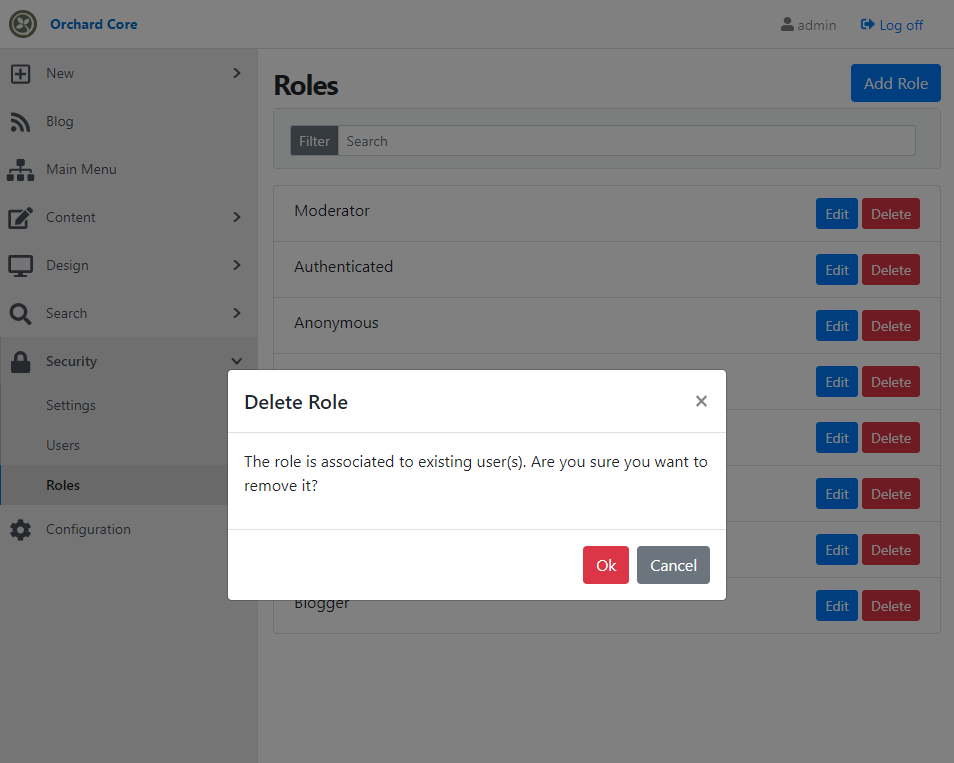Collapse the Security section chevron
954x763 pixels.
pos(237,361)
